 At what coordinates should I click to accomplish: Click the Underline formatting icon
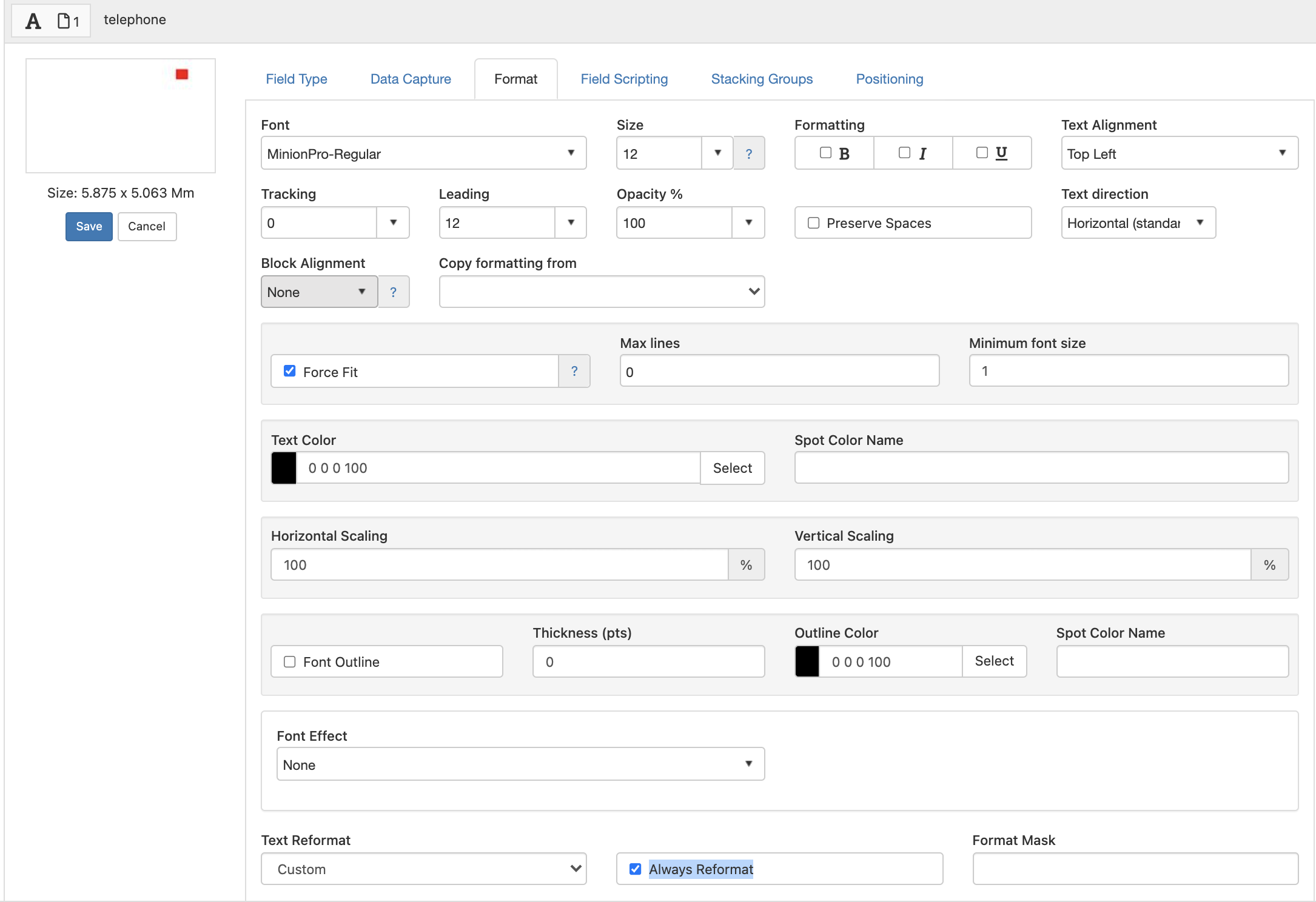click(1002, 153)
